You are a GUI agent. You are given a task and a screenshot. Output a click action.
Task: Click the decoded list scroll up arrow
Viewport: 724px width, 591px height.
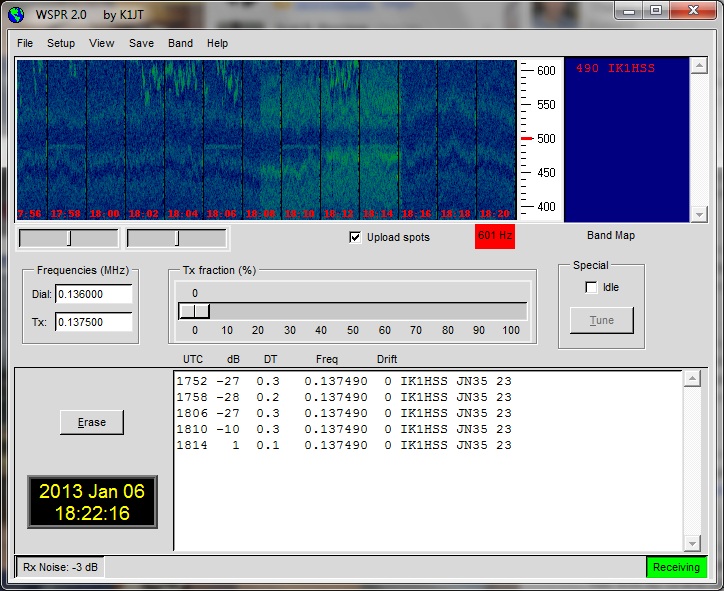click(692, 379)
